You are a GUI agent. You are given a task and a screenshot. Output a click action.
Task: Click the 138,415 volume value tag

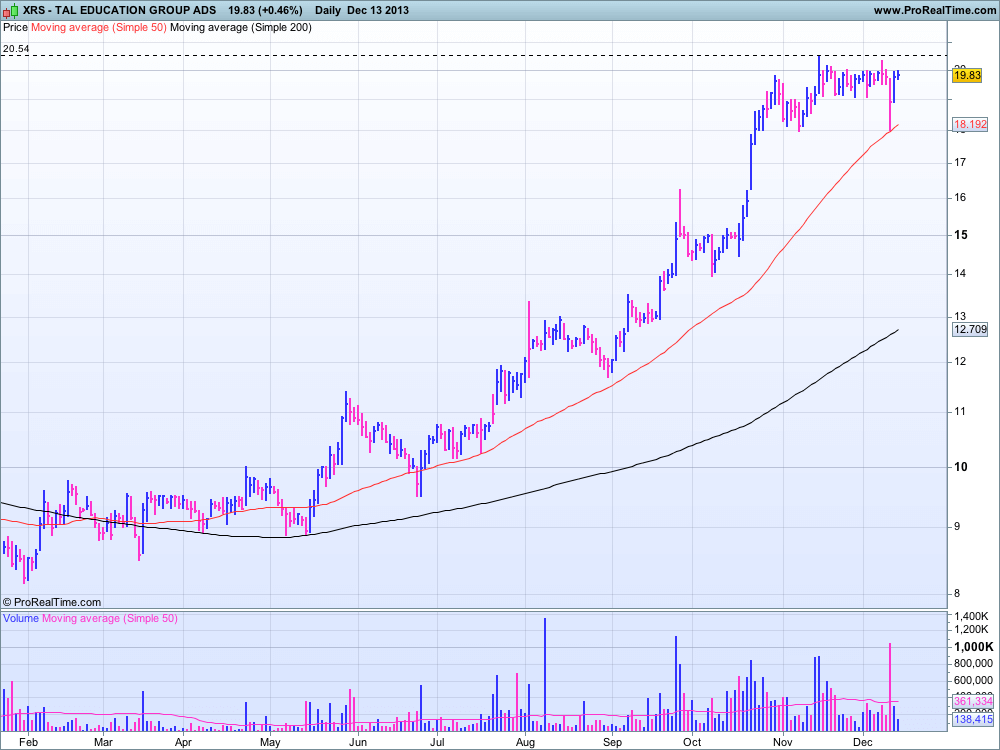973,719
